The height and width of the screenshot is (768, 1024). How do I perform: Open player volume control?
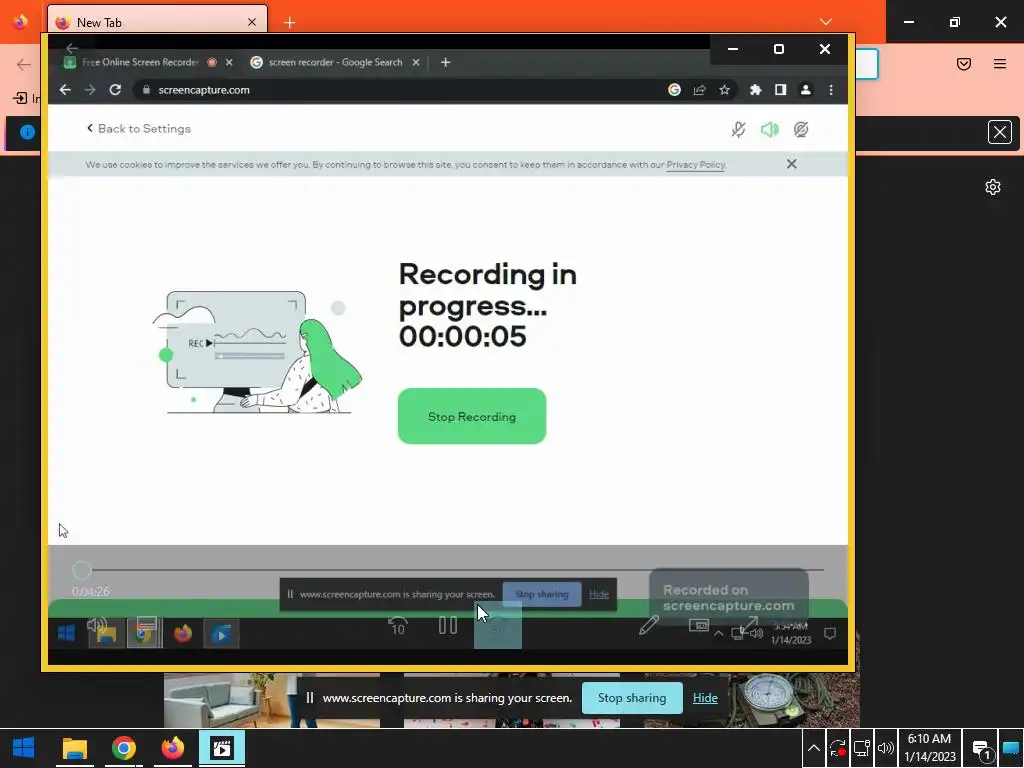(97, 624)
